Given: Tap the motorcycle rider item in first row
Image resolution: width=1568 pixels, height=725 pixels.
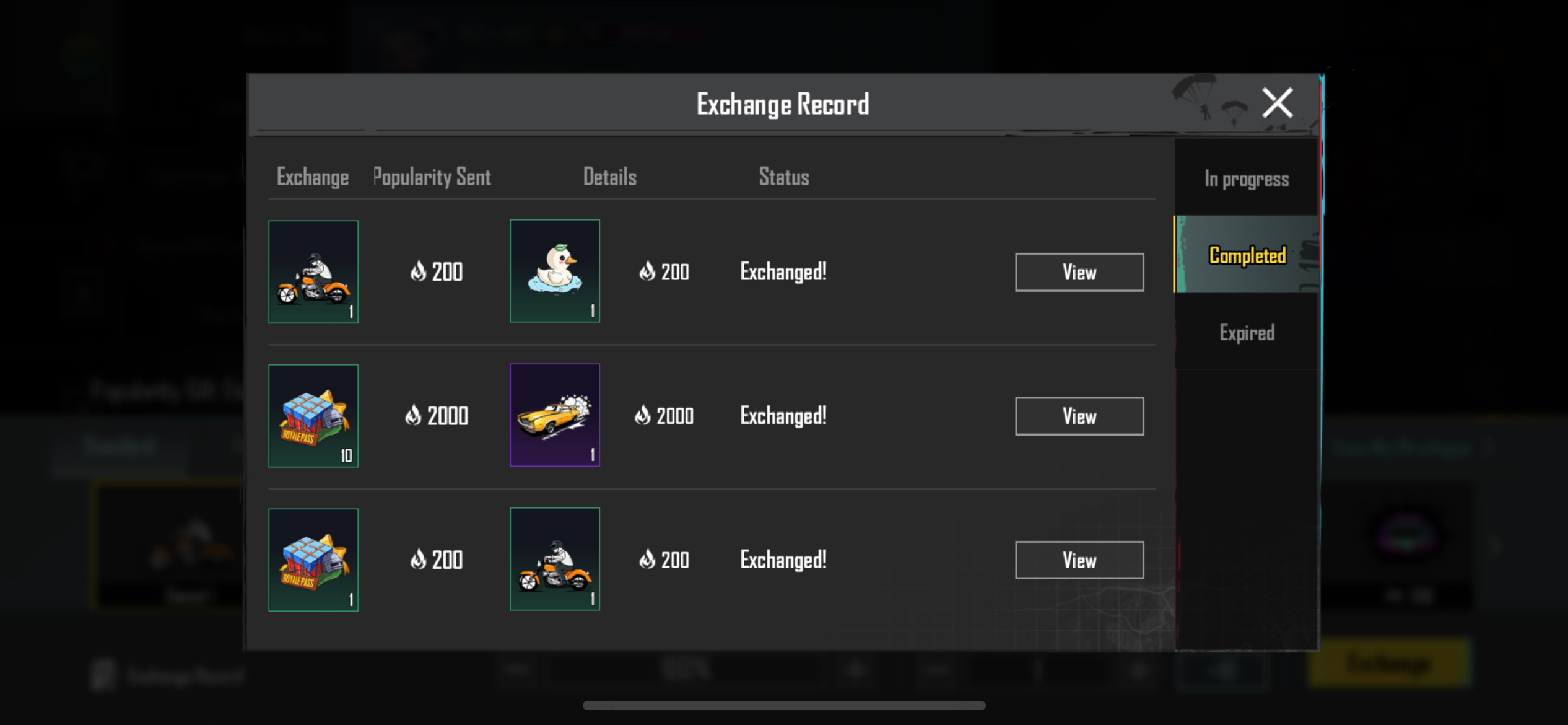Looking at the screenshot, I should pos(313,271).
